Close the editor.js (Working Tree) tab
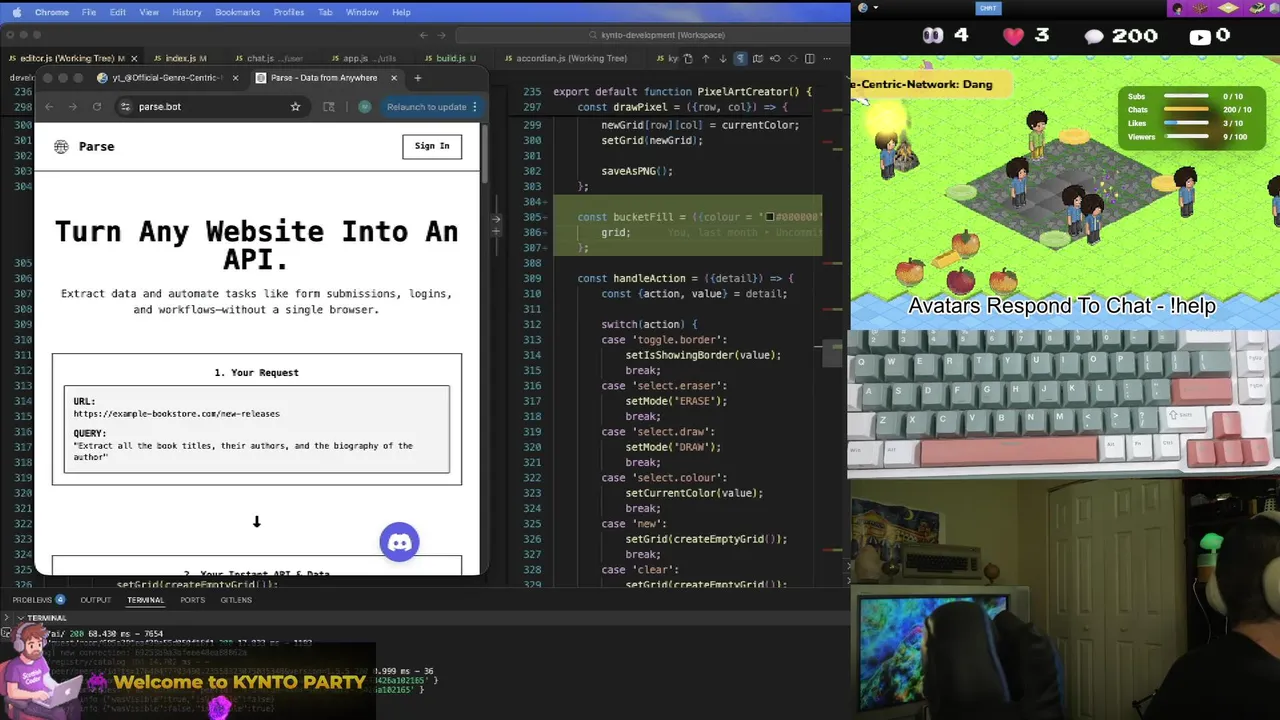The image size is (1280, 720). [133, 58]
